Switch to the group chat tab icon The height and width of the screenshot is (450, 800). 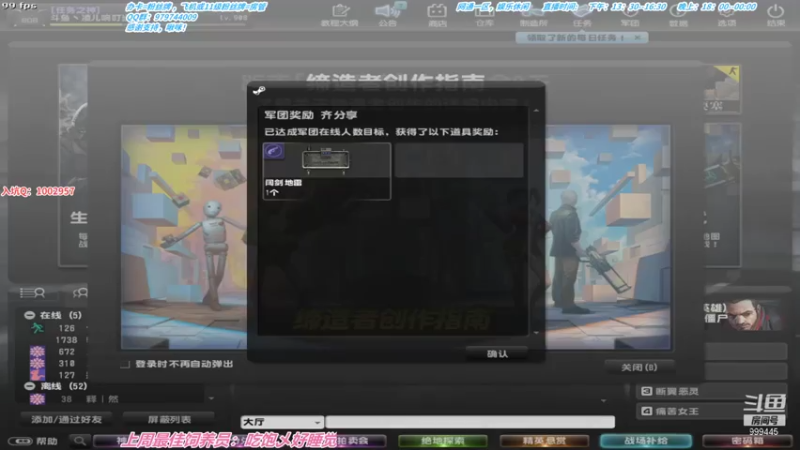(80, 293)
